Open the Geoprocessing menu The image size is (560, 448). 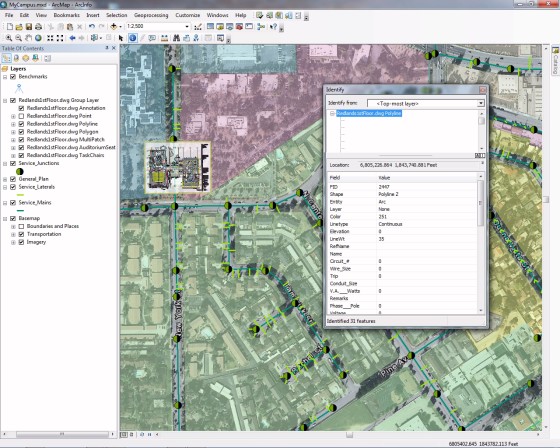coord(151,15)
